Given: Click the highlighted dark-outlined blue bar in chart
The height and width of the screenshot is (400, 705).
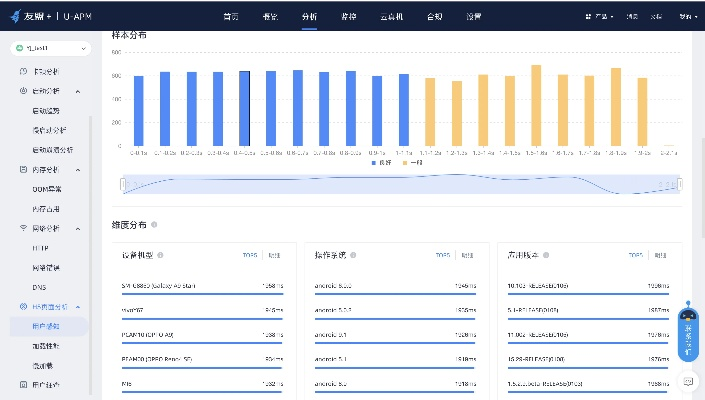Looking at the screenshot, I should [x=244, y=110].
